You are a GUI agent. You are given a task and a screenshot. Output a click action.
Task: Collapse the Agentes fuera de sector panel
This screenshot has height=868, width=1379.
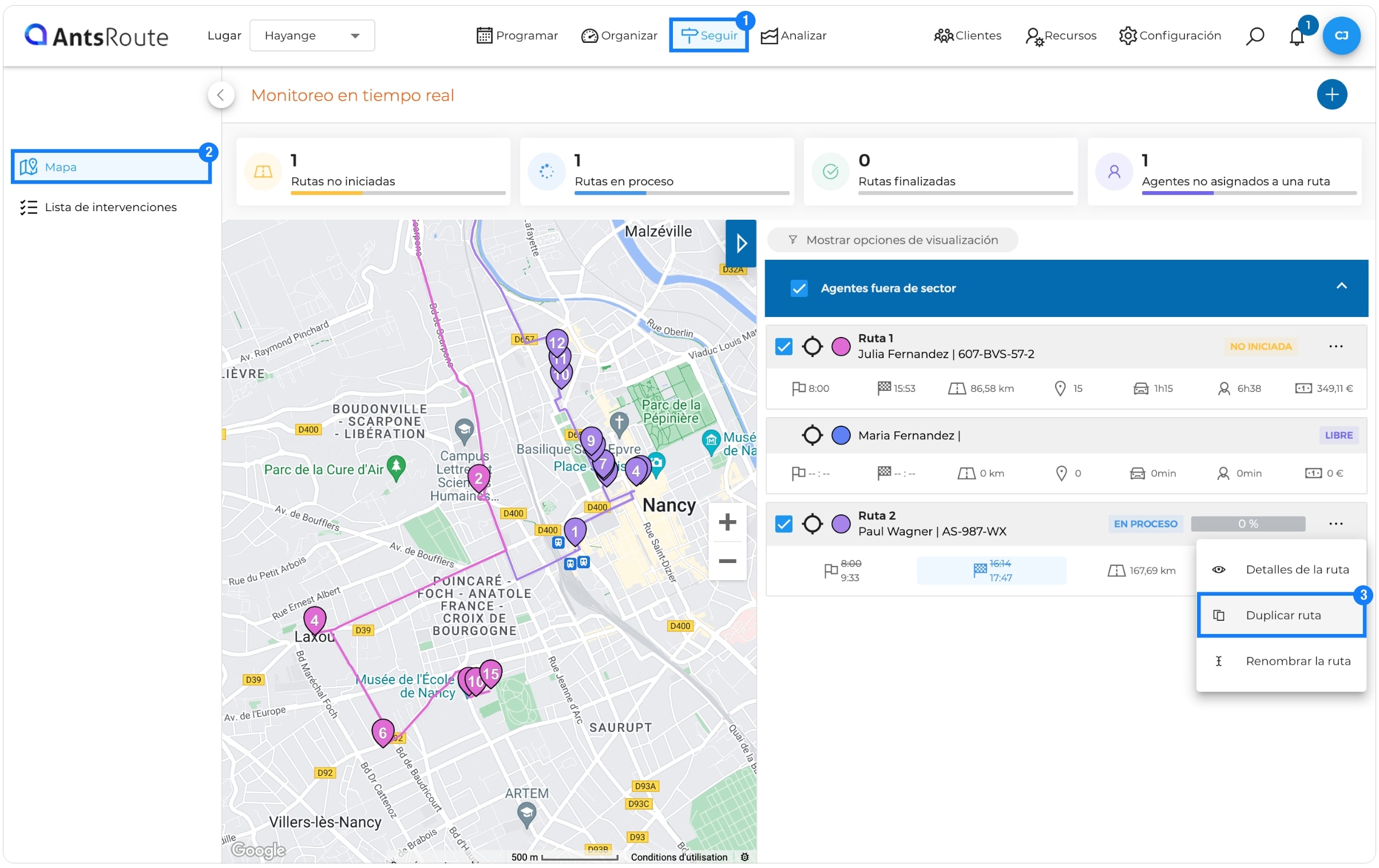1341,286
